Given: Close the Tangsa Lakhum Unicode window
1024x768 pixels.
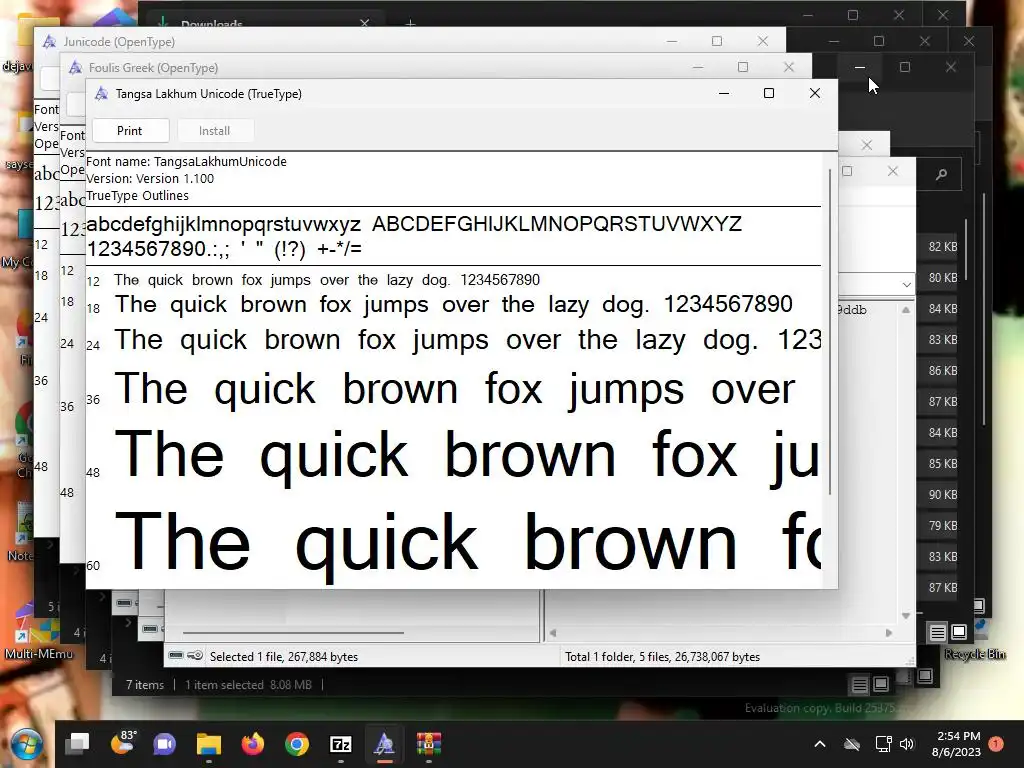Looking at the screenshot, I should coord(815,93).
